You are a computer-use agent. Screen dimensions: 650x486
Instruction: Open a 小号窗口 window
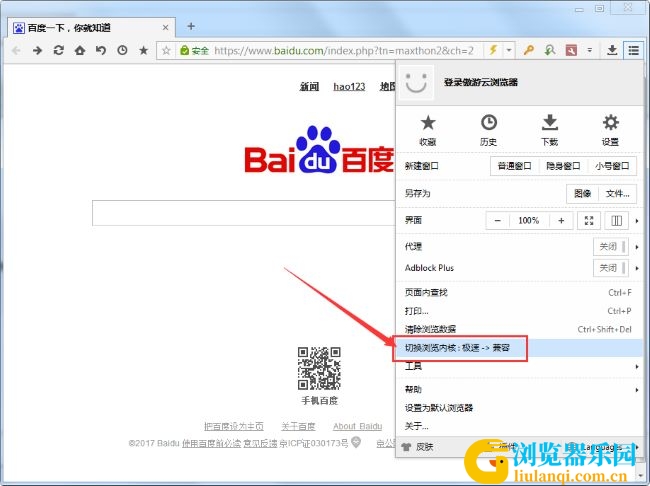(612, 166)
